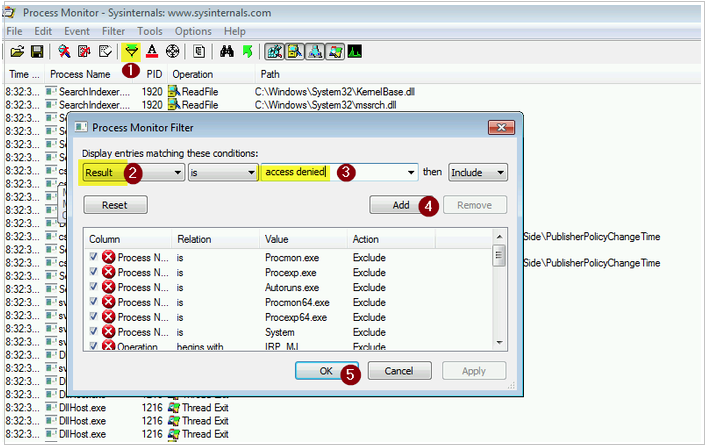710x448 pixels.
Task: Click the red exclude icon on Procmon64.exe row
Action: (x=108, y=302)
